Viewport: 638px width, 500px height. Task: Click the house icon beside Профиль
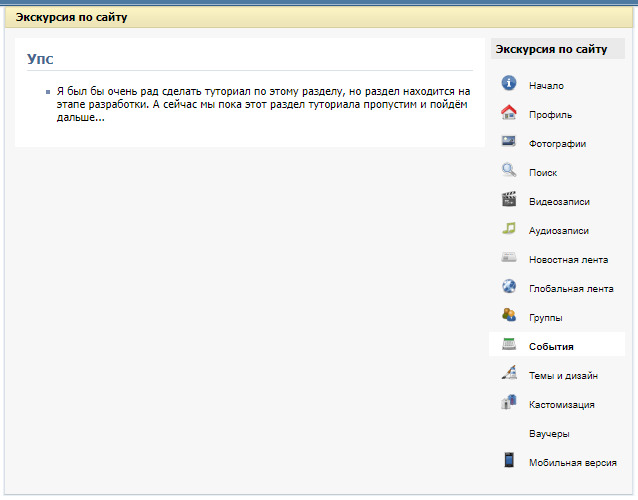click(508, 113)
